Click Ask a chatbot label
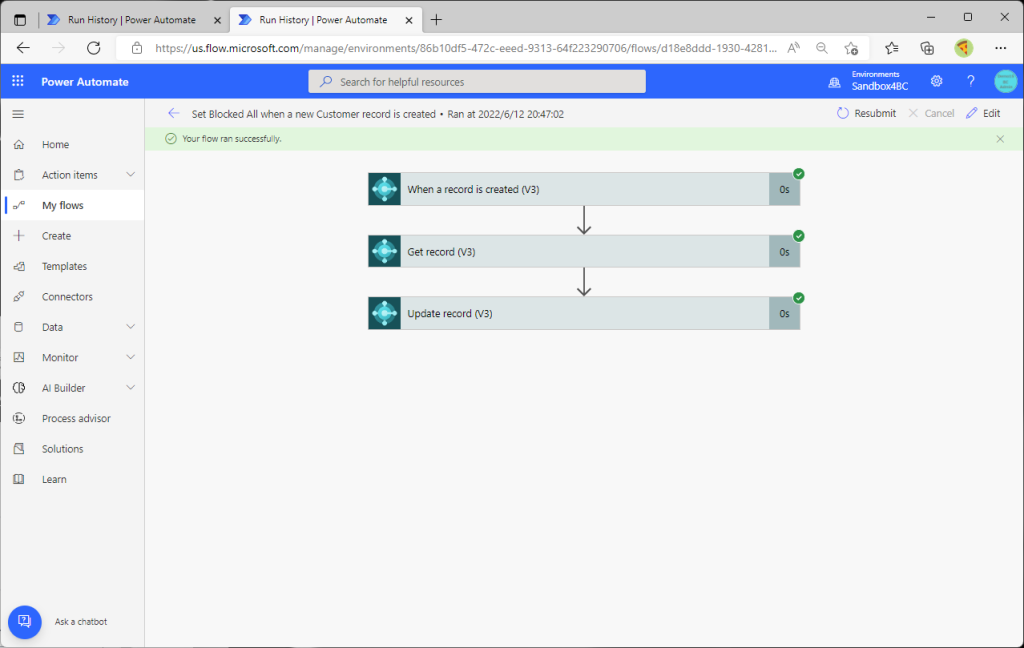The width and height of the screenshot is (1024, 648). point(81,622)
